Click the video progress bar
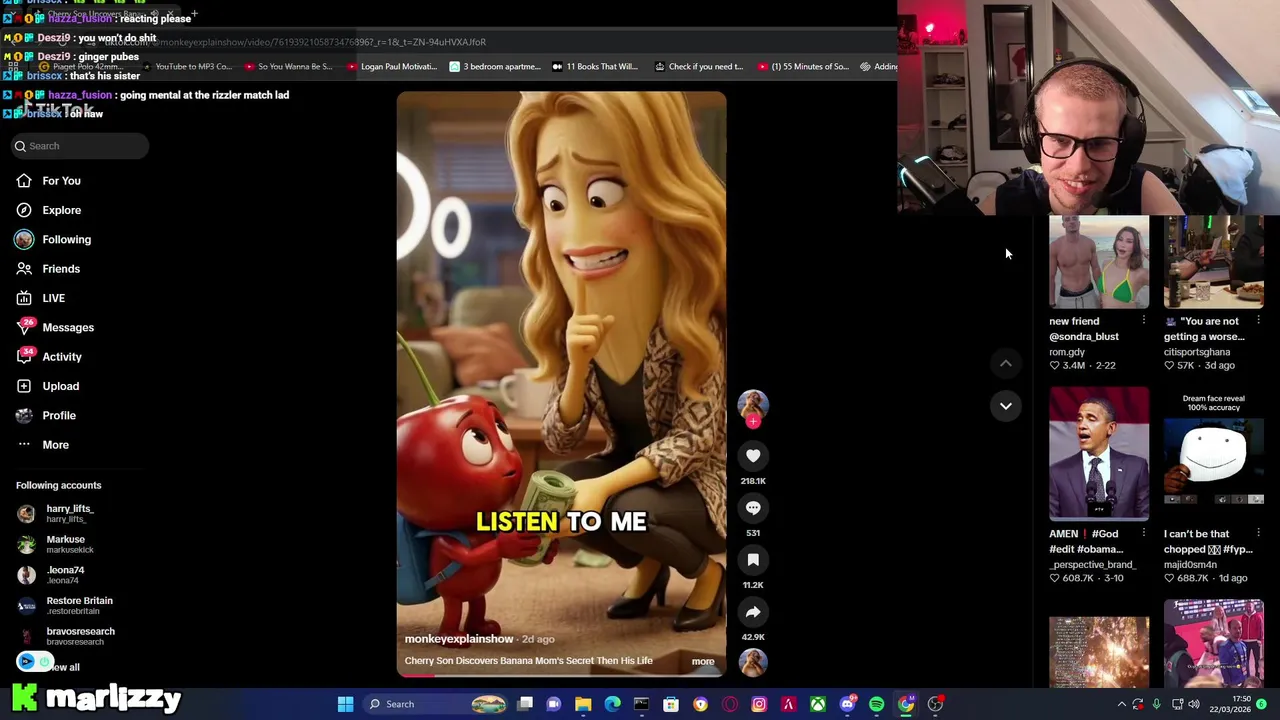1280x720 pixels. [561, 675]
